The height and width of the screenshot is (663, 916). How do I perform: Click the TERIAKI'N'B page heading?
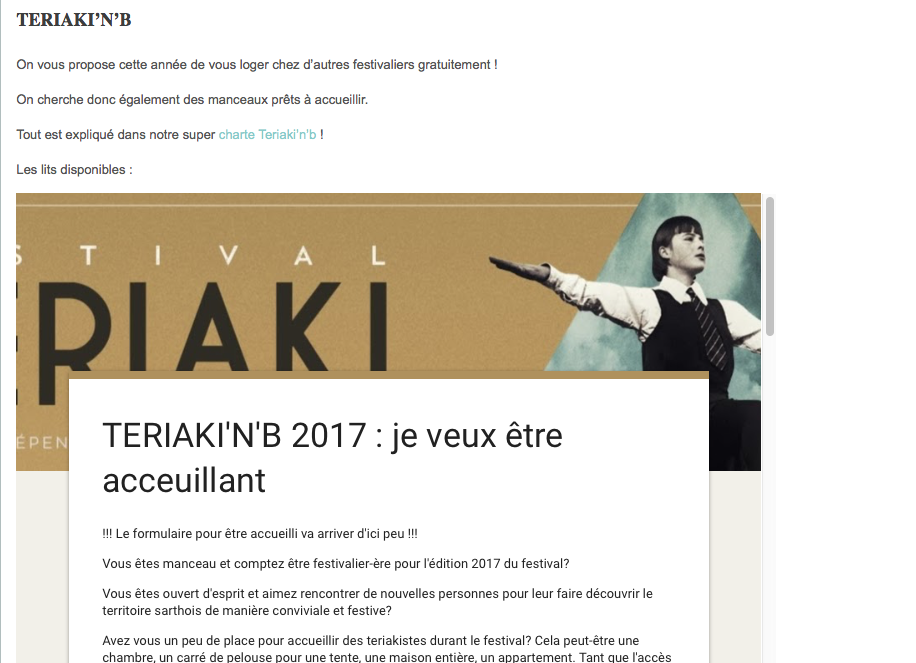pyautogui.click(x=74, y=20)
